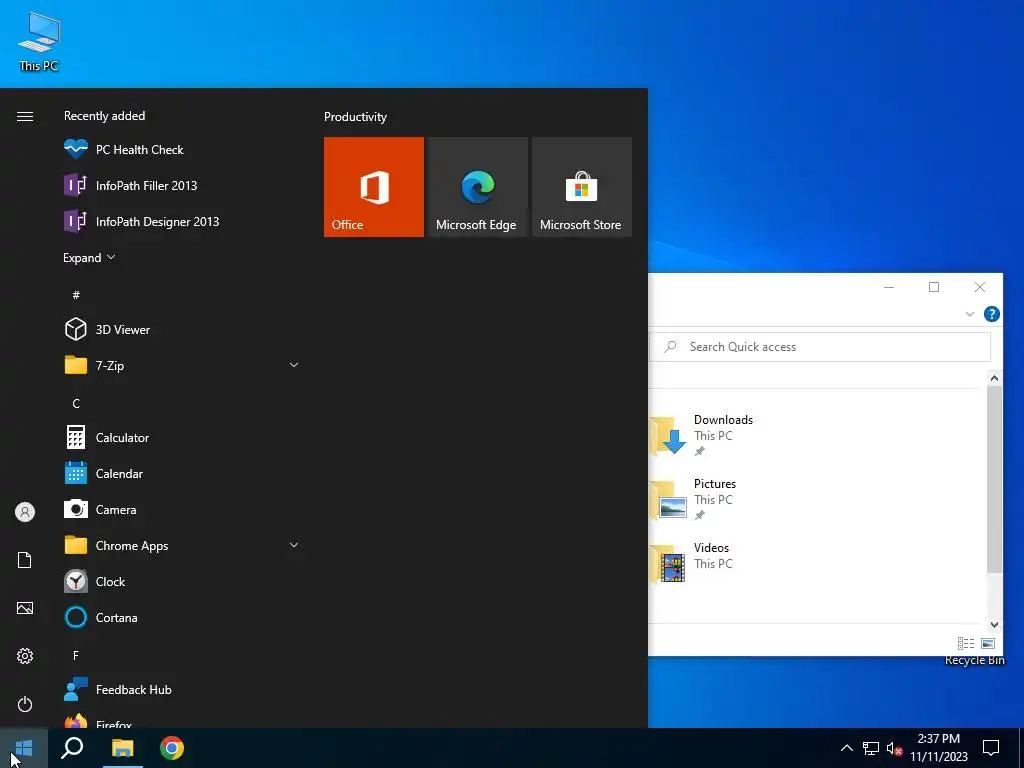Click the F letter header
Screen dimensions: 1024x768
[76, 655]
